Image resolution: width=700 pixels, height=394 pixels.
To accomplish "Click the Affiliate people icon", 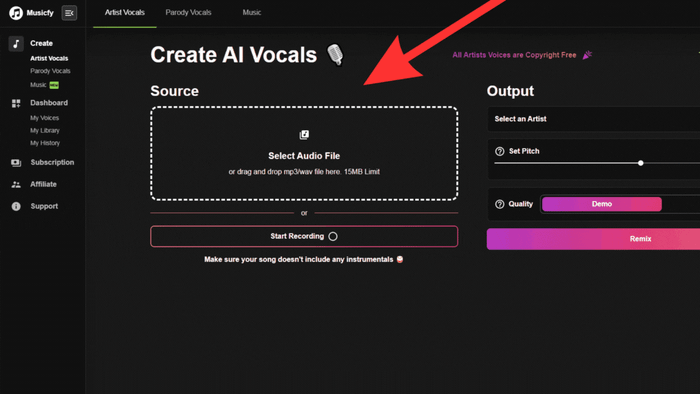I will (x=16, y=184).
